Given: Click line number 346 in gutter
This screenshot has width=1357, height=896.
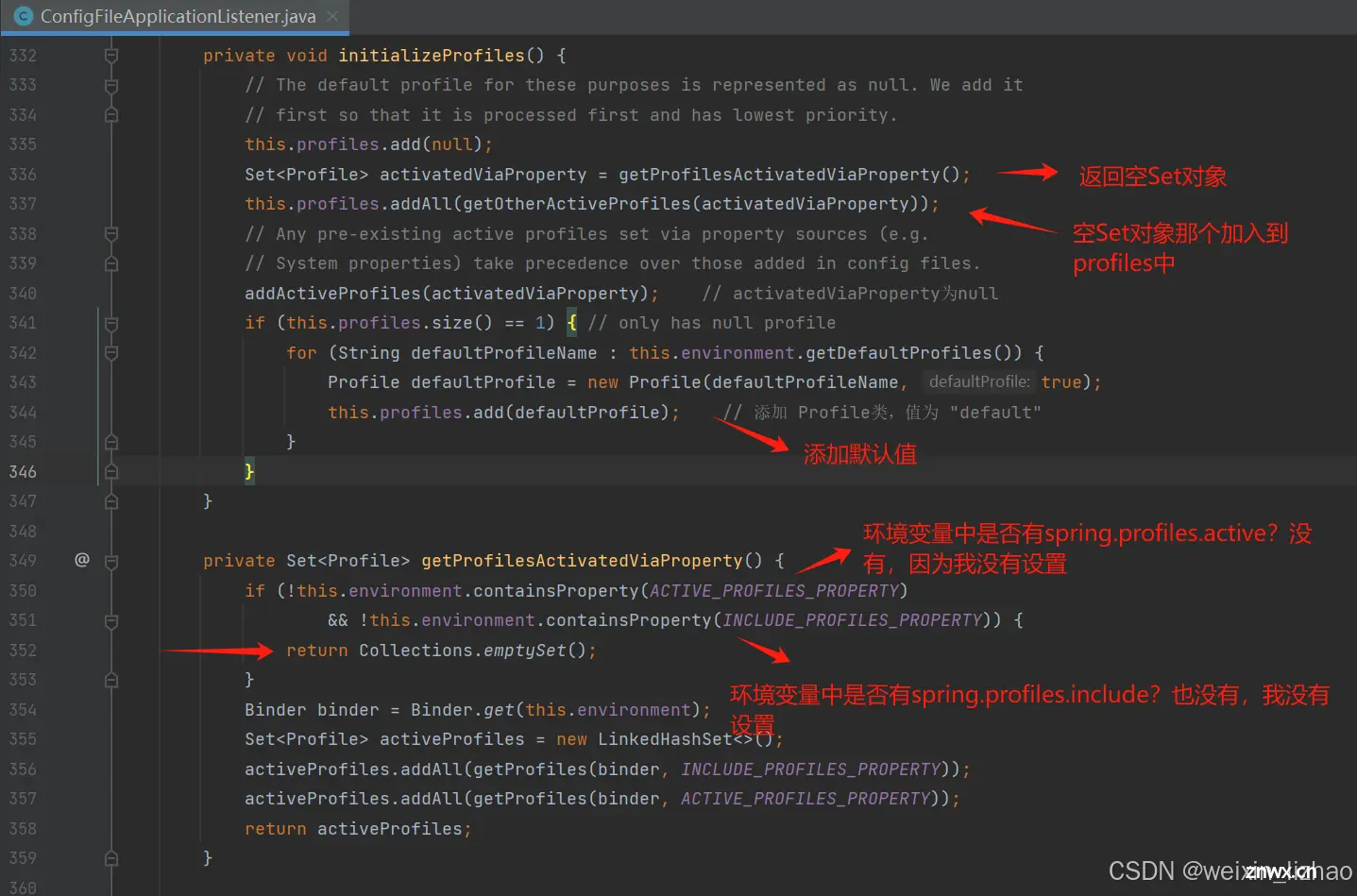Looking at the screenshot, I should 23,471.
